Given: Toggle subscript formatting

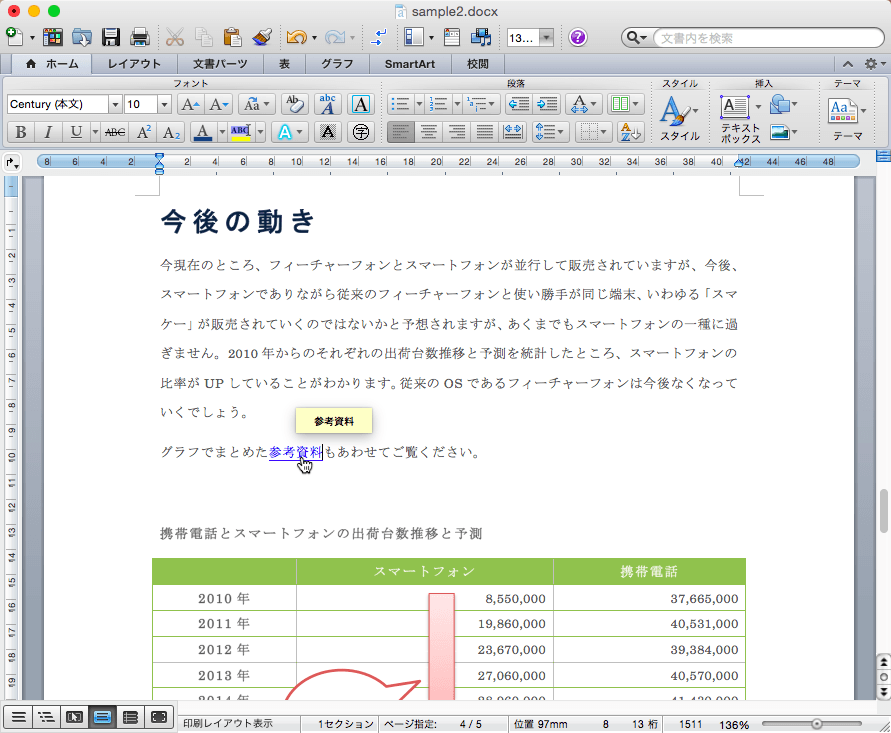Looking at the screenshot, I should 171,132.
